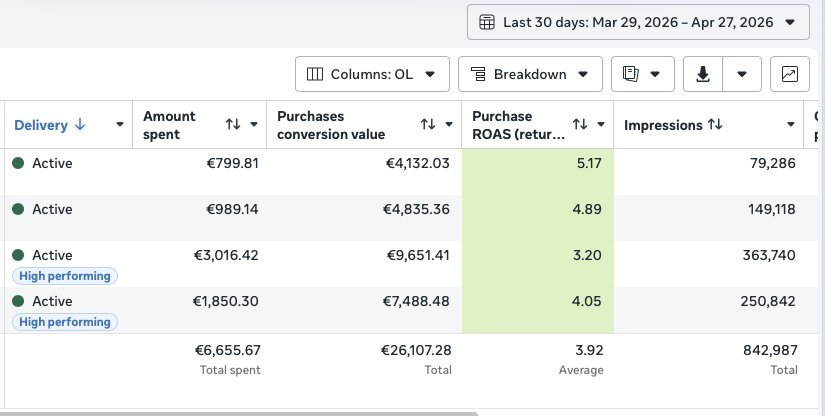Open the Columns: OL dropdown
This screenshot has width=825, height=416.
point(372,74)
